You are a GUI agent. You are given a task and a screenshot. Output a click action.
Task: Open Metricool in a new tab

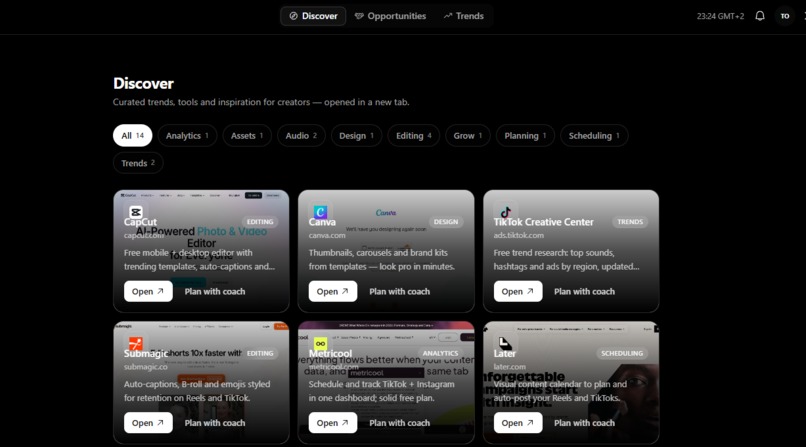(x=333, y=423)
